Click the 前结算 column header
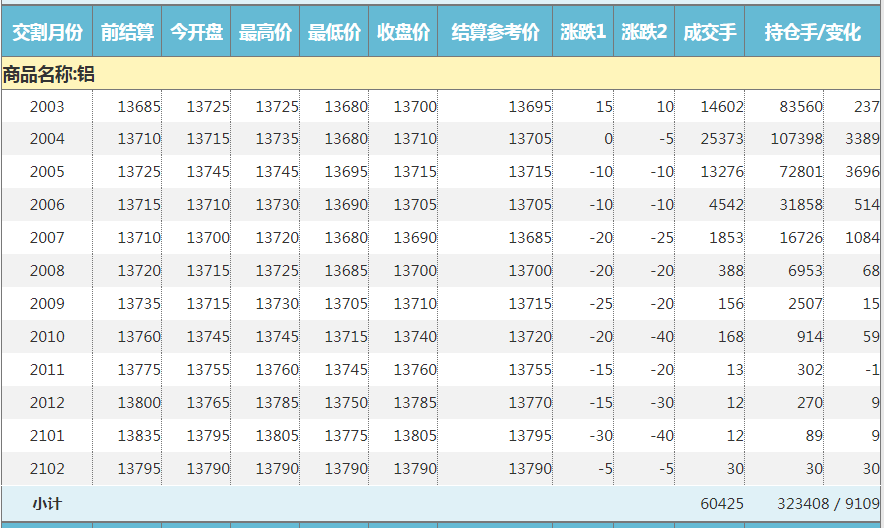The width and height of the screenshot is (884, 528). point(127,32)
